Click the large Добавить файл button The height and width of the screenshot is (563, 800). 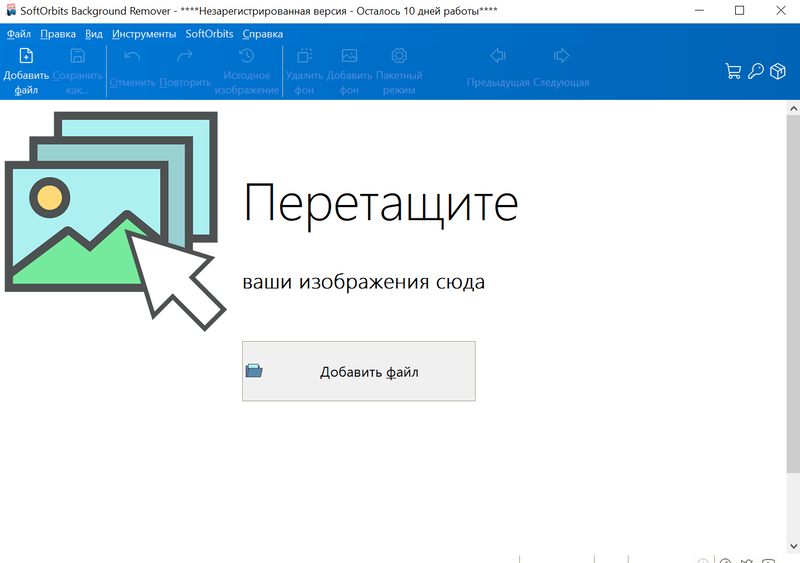click(x=359, y=371)
